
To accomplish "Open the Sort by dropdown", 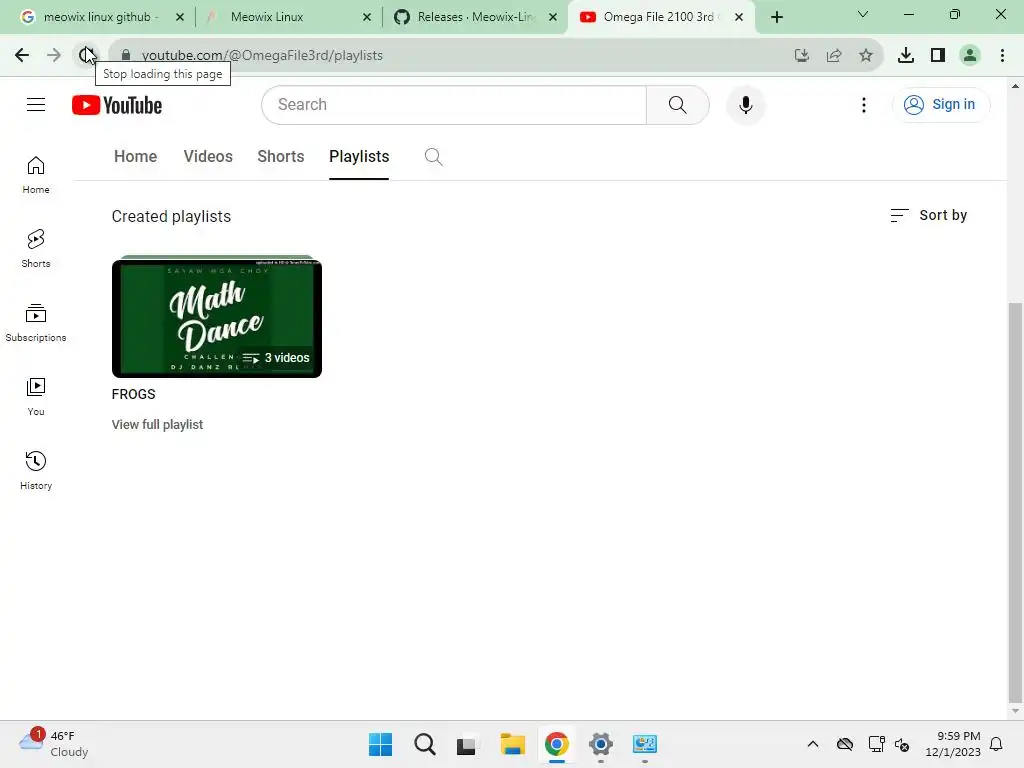I will (928, 216).
